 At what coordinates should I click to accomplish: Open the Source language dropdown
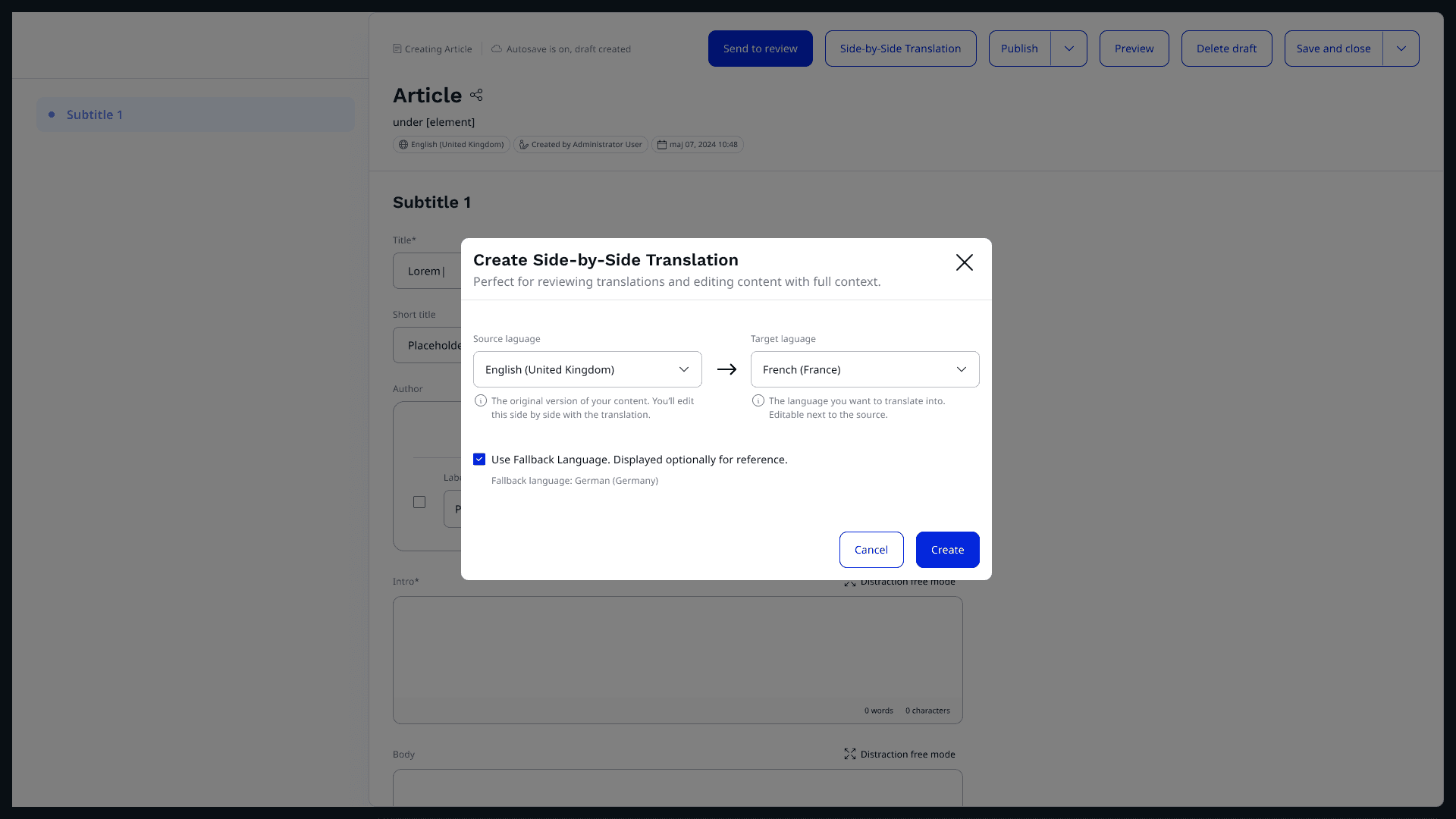[x=588, y=369]
